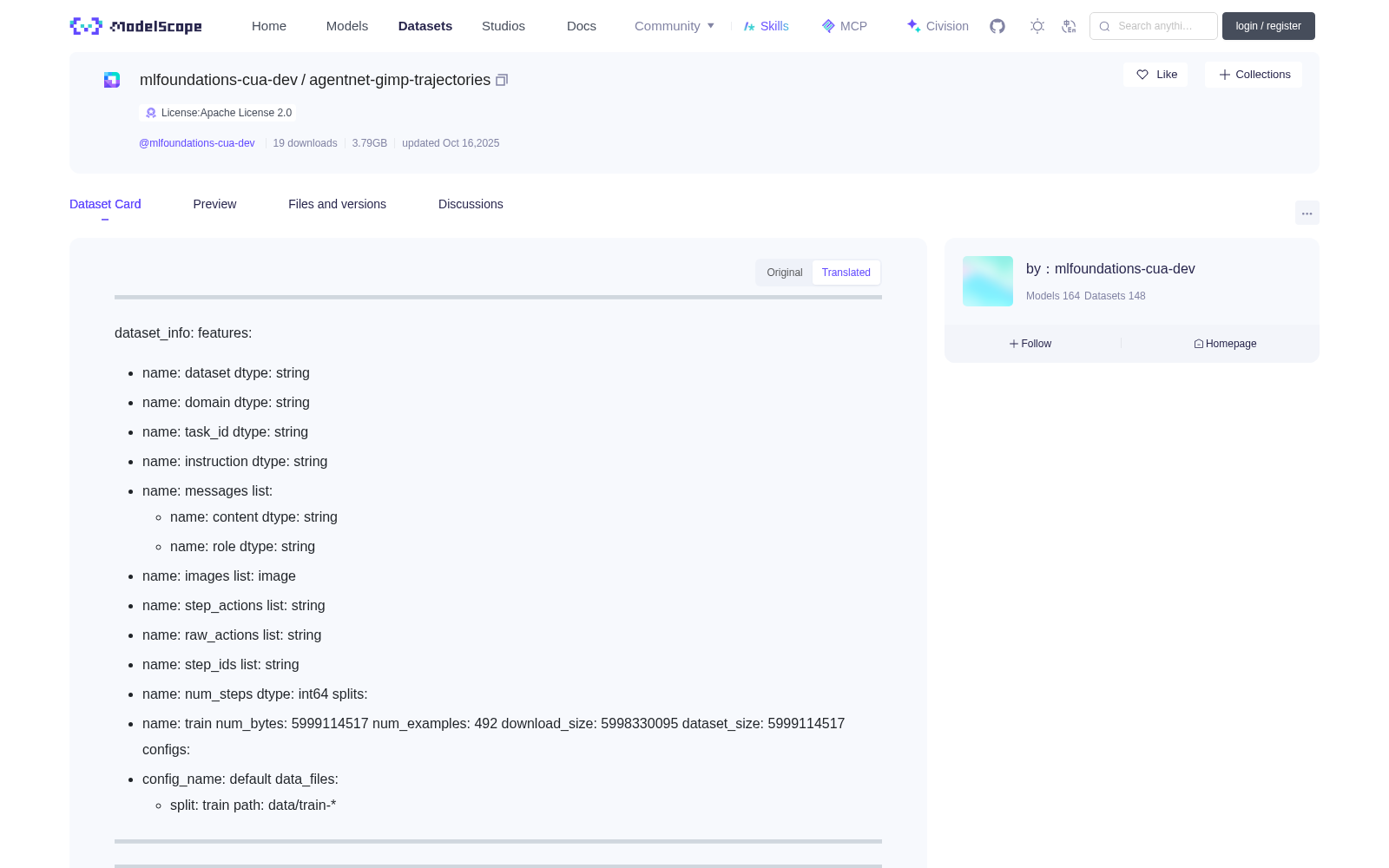
Task: Open the @mlfoundations-cua-dev owner link
Action: (197, 143)
